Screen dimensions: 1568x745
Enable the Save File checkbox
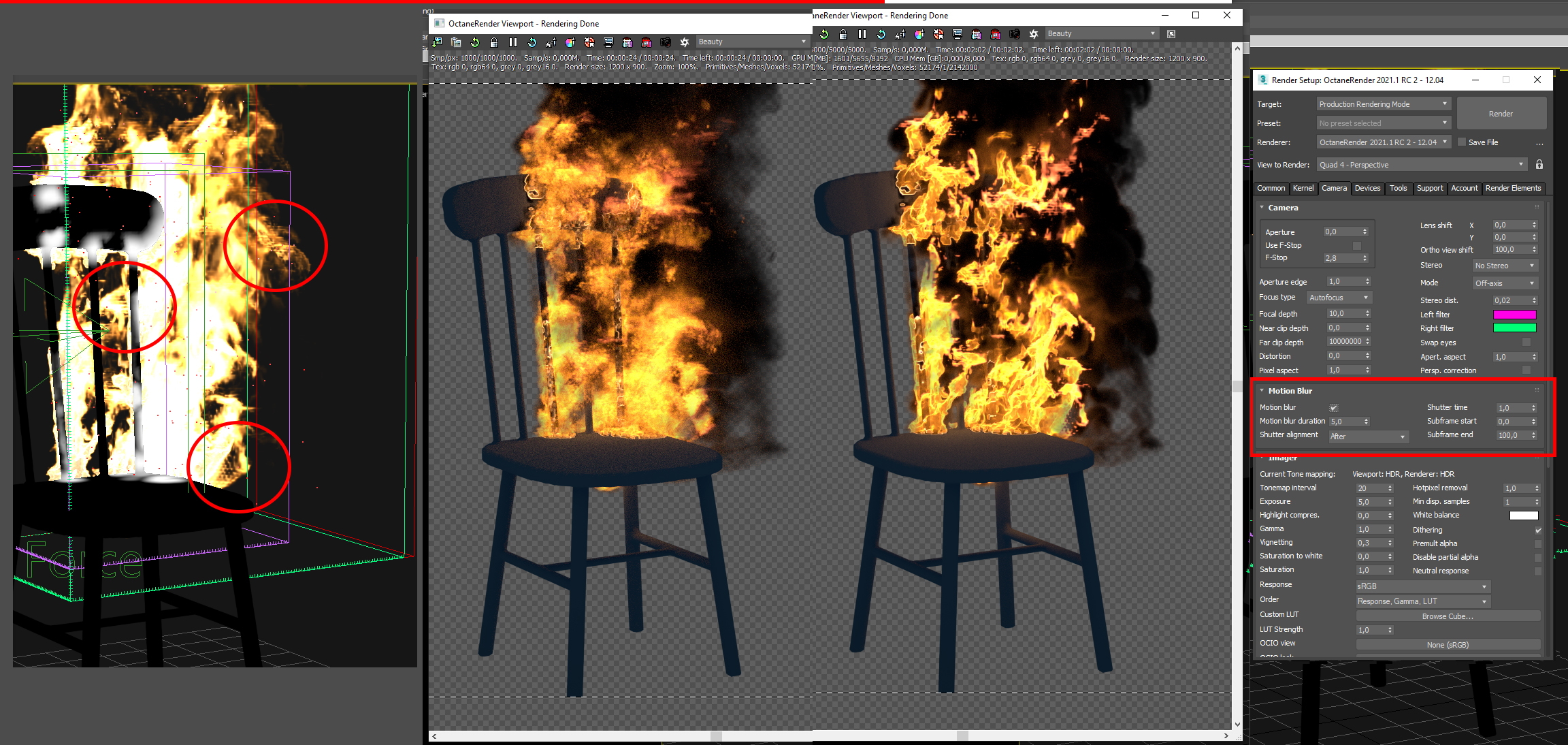pyautogui.click(x=1461, y=142)
